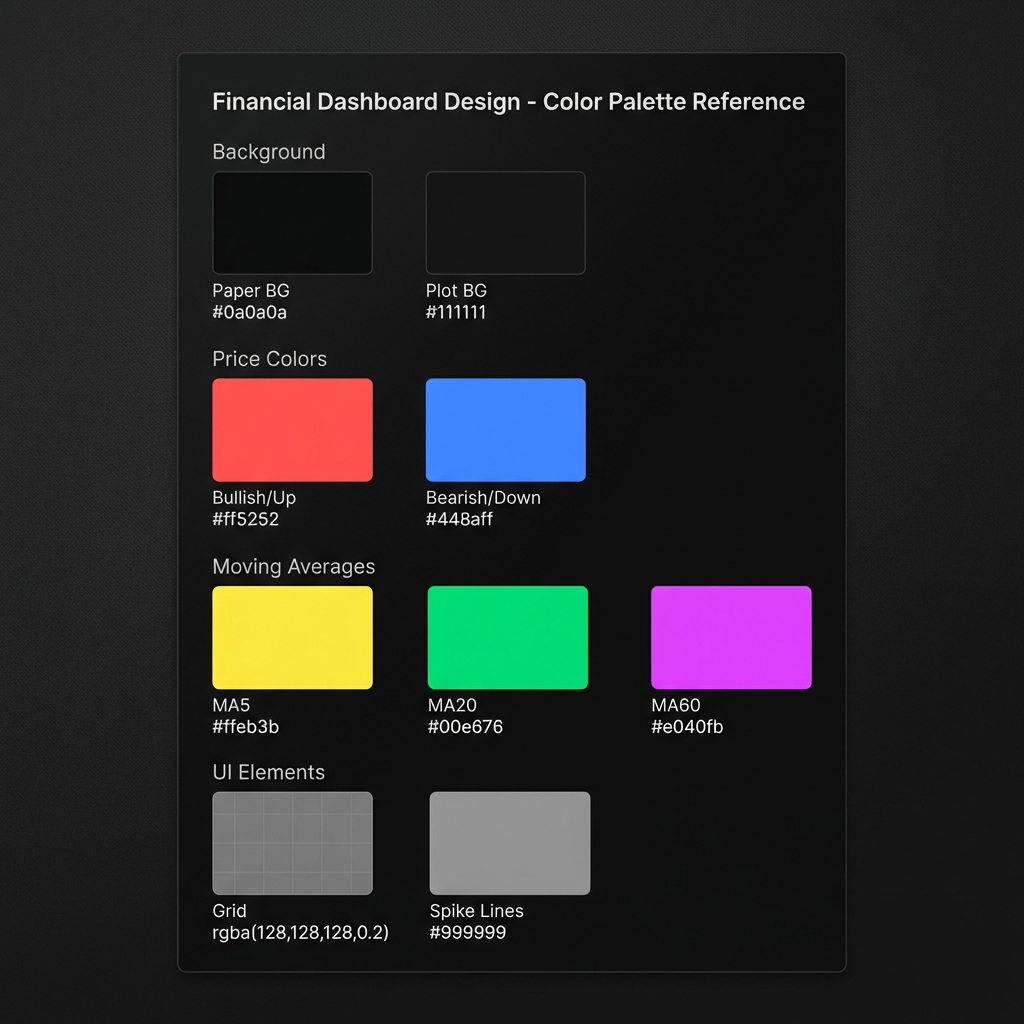Click the 'MA5' label
The width and height of the screenshot is (1024, 1024).
coord(231,705)
